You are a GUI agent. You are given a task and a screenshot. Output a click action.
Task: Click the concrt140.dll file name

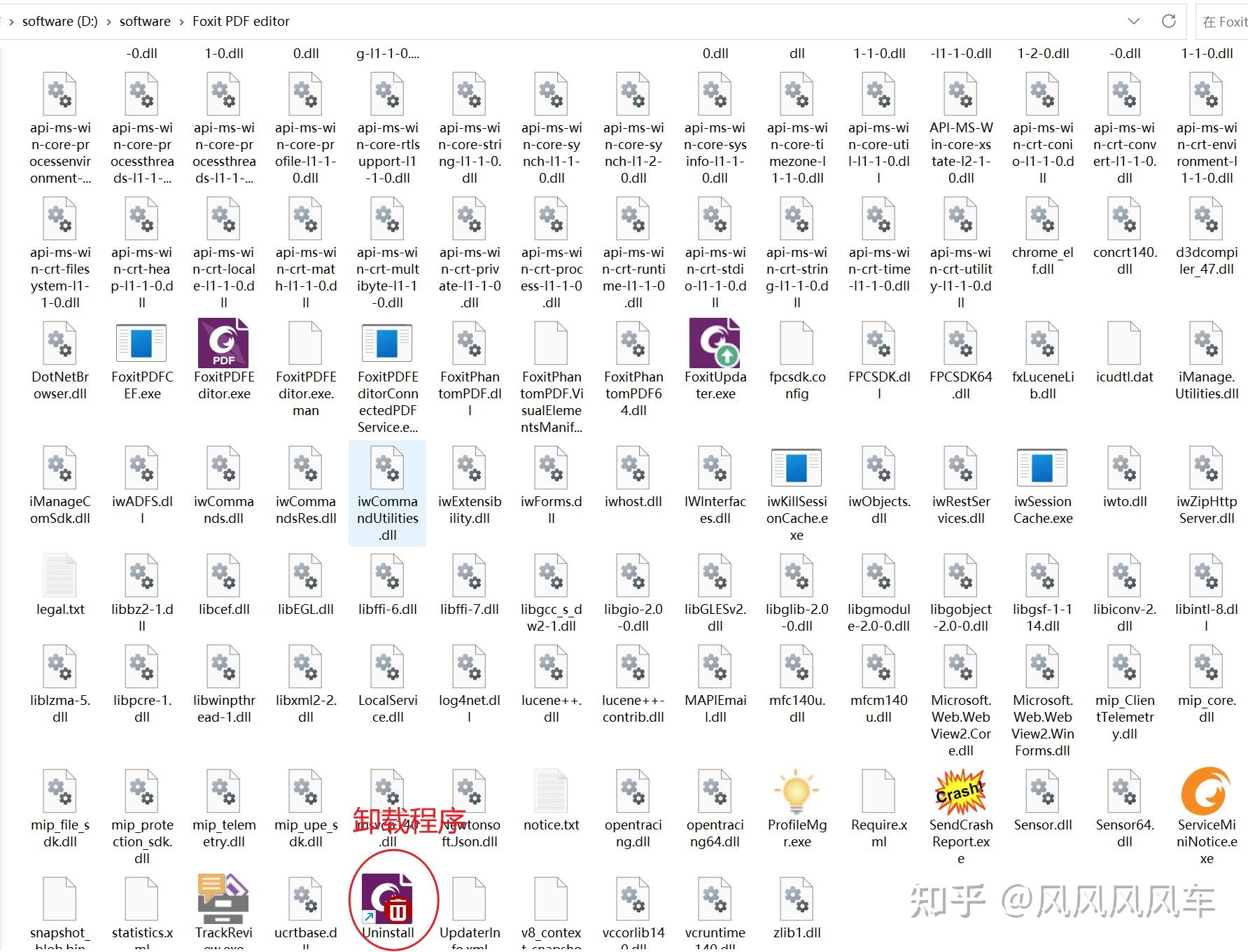(1125, 260)
